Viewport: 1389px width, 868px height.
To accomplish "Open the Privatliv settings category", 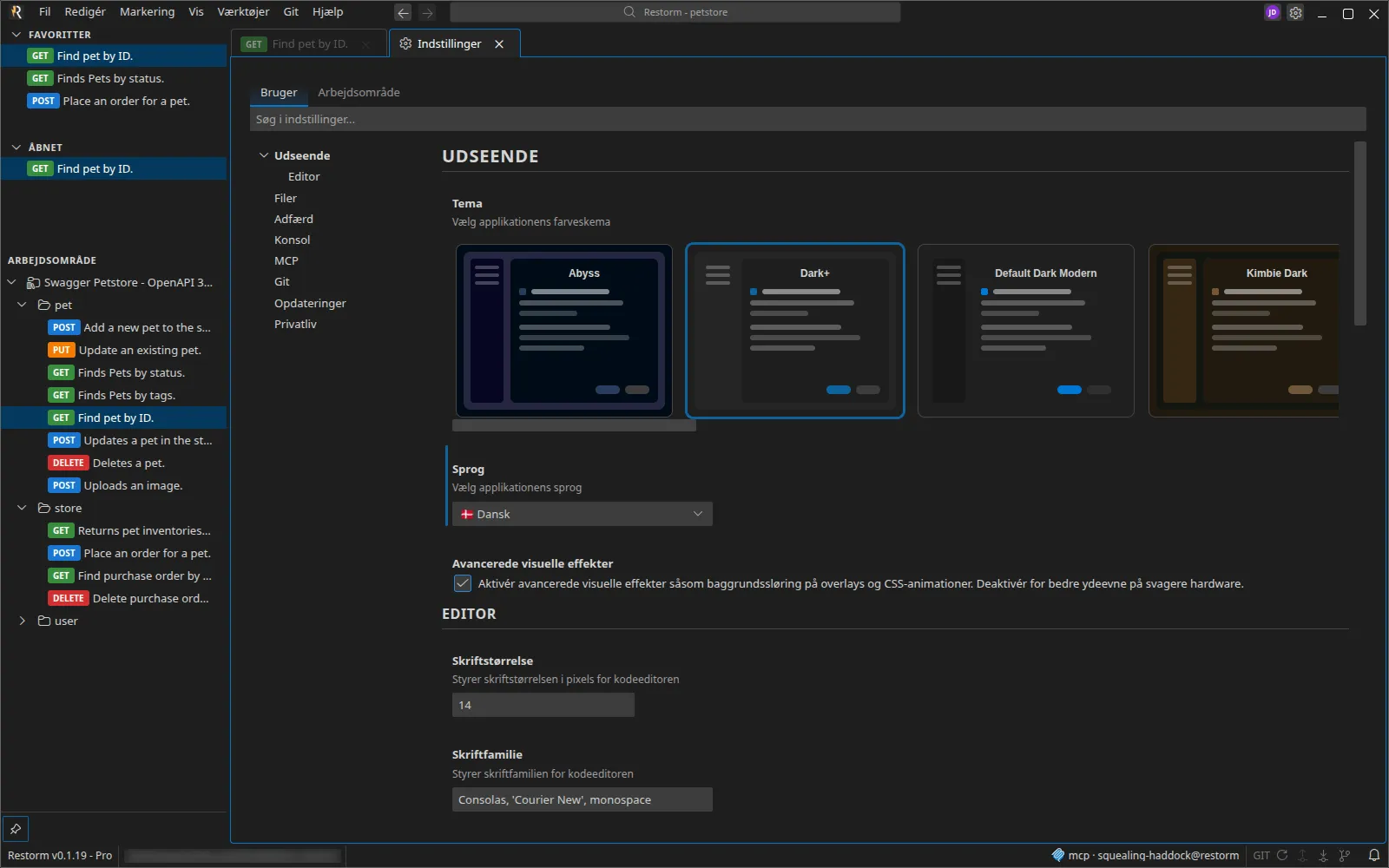I will [x=295, y=324].
